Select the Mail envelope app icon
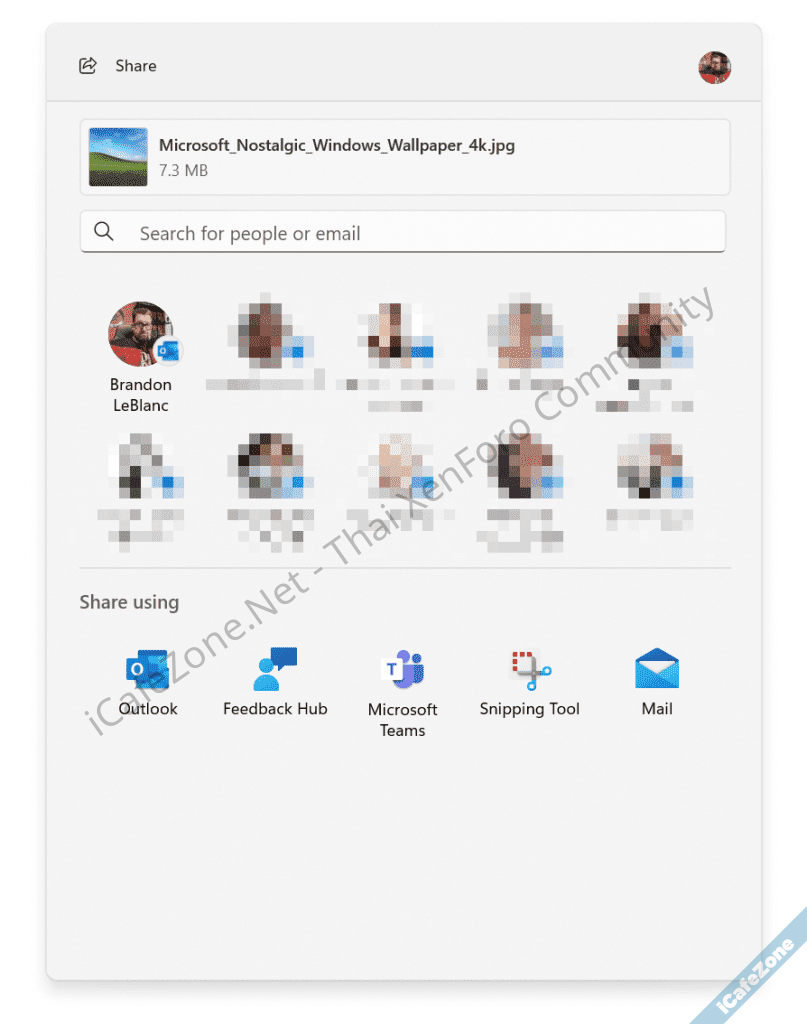Screen dimensions: 807x1024 click(x=657, y=670)
